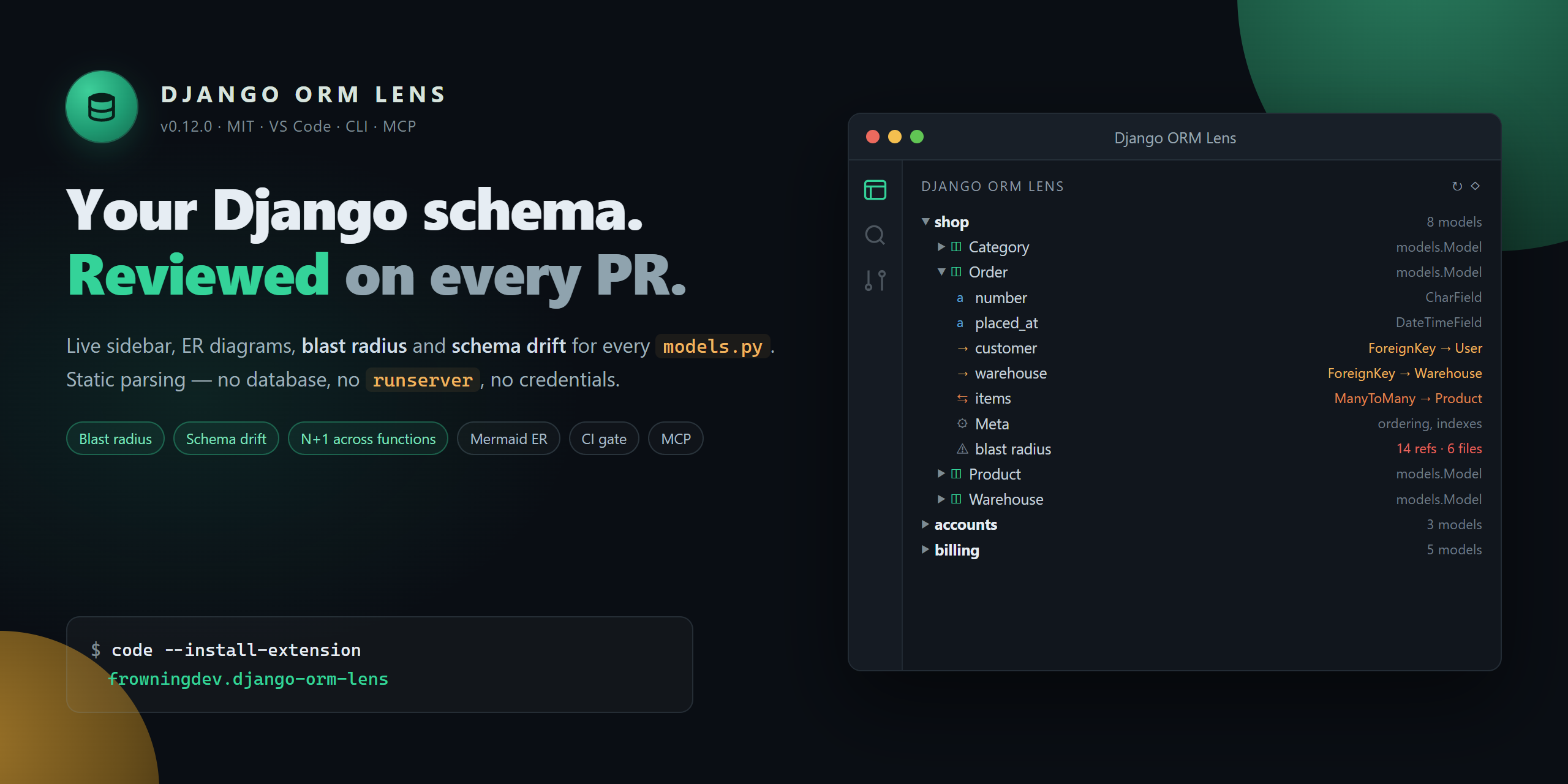
Task: Click the Order model table icon
Action: (x=956, y=272)
